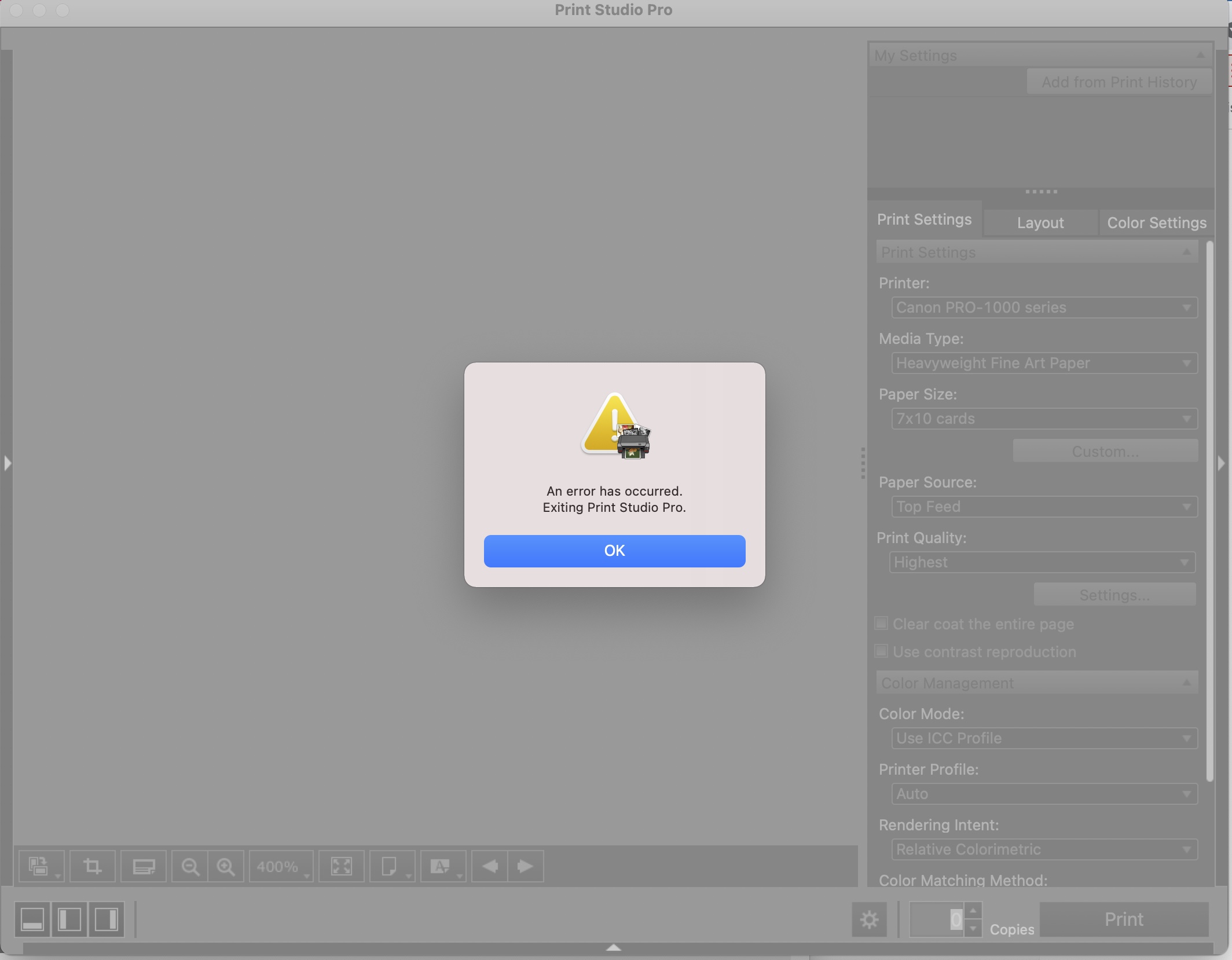The image size is (1232, 960).
Task: Toggle the bottom thumbnail panel icon
Action: tap(32, 919)
